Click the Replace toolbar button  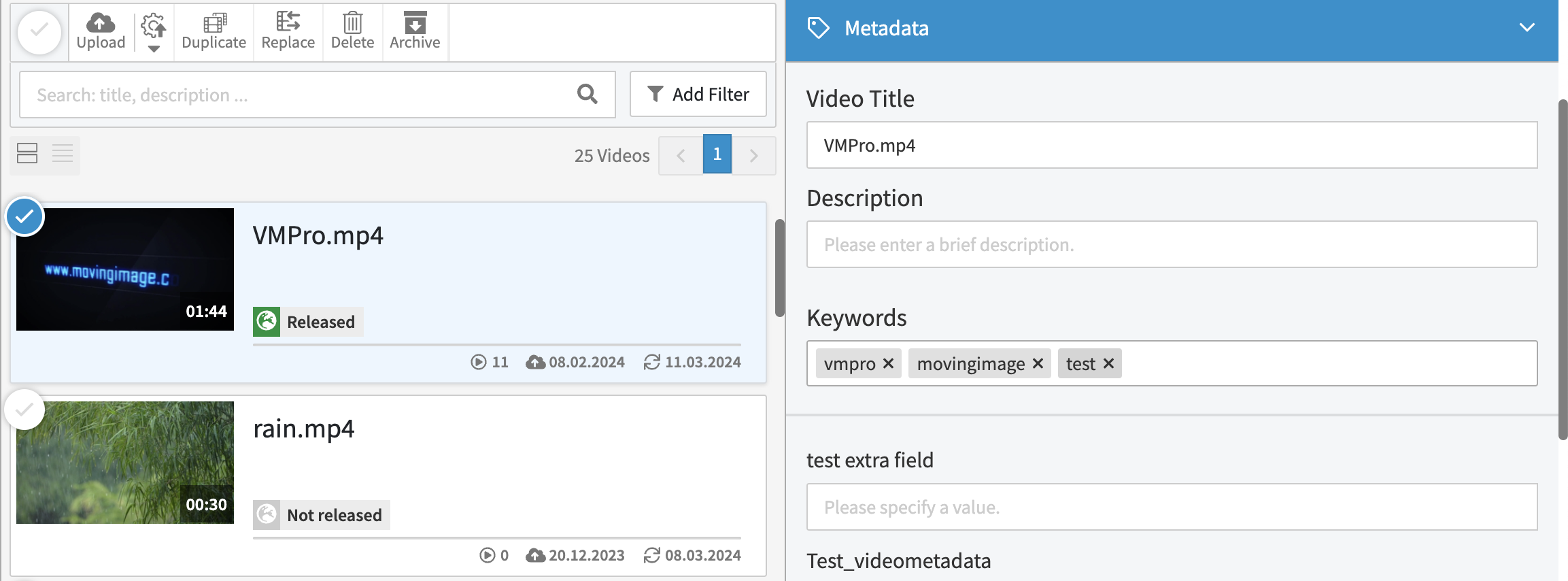point(288,32)
